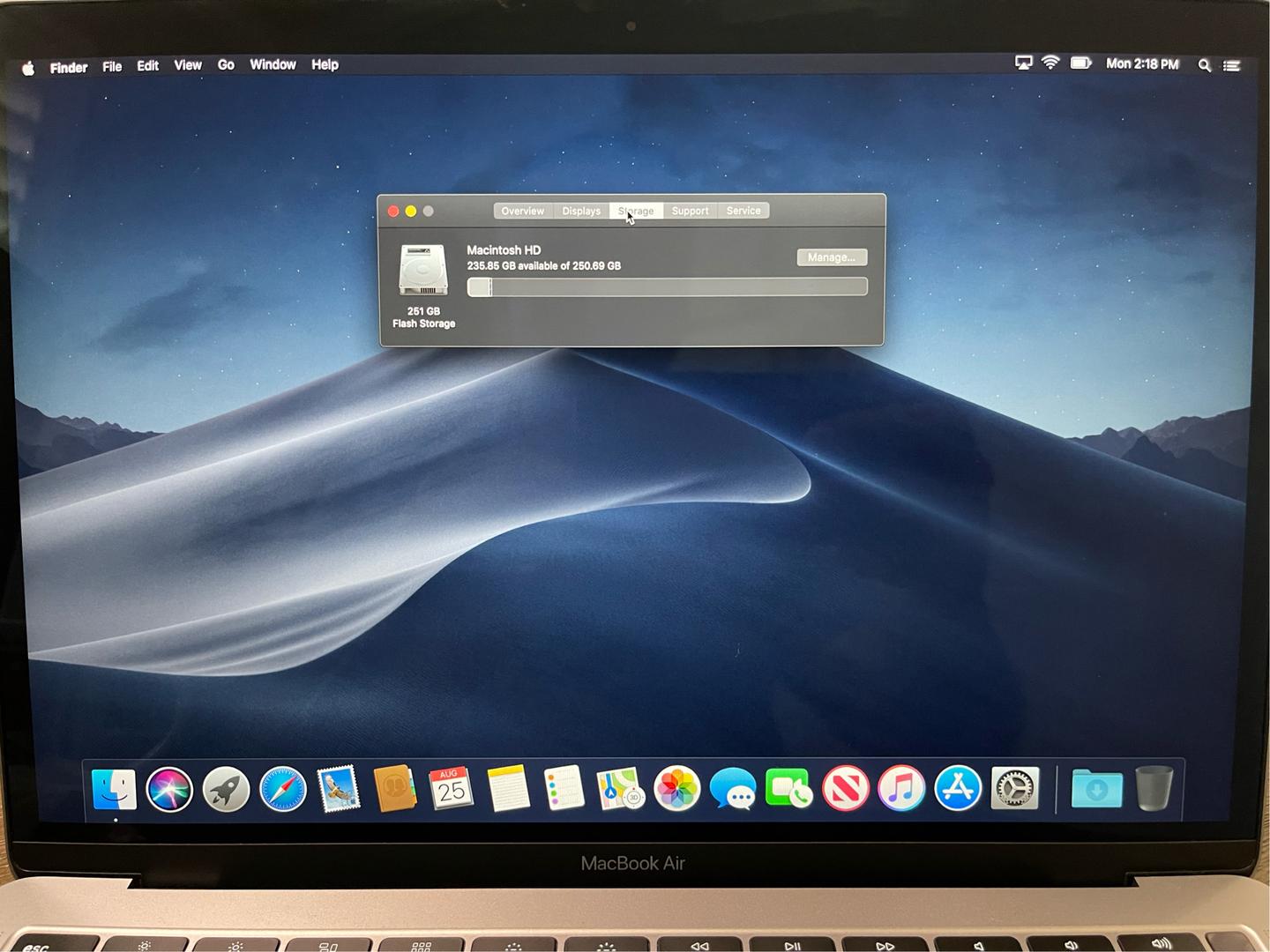Image resolution: width=1270 pixels, height=952 pixels.
Task: Switch to the Service tab
Action: coord(743,211)
